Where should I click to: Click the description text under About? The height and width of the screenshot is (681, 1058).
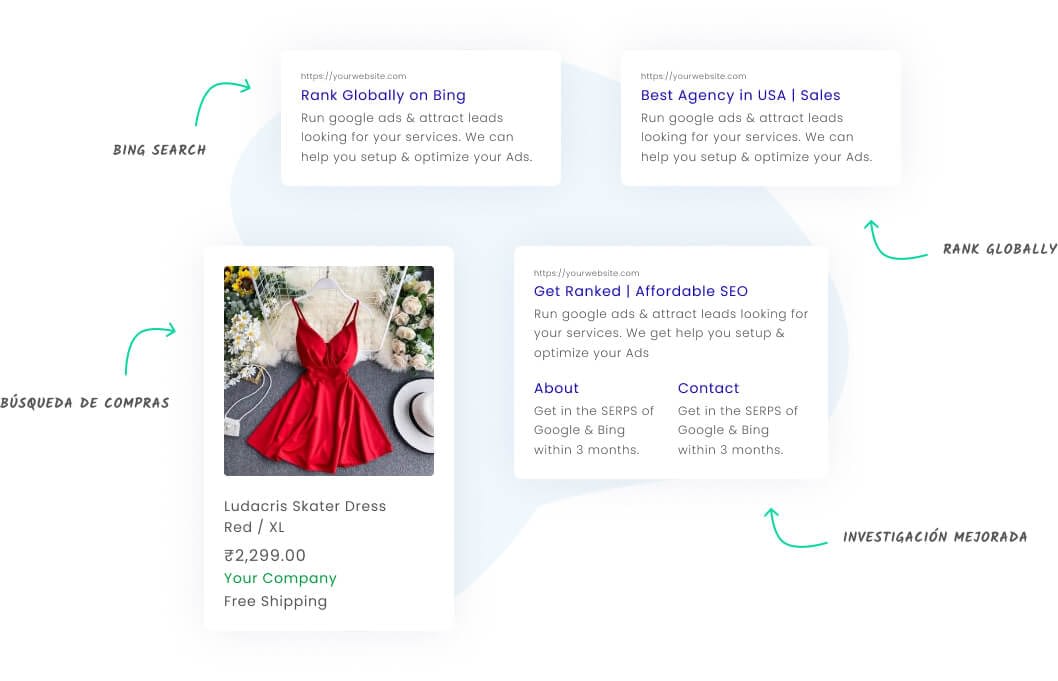594,430
